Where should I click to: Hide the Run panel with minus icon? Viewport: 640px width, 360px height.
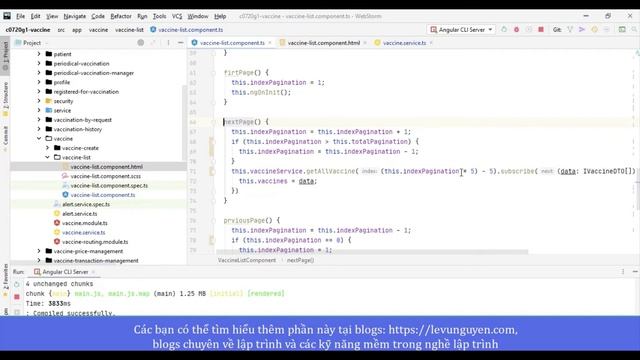tap(635, 271)
